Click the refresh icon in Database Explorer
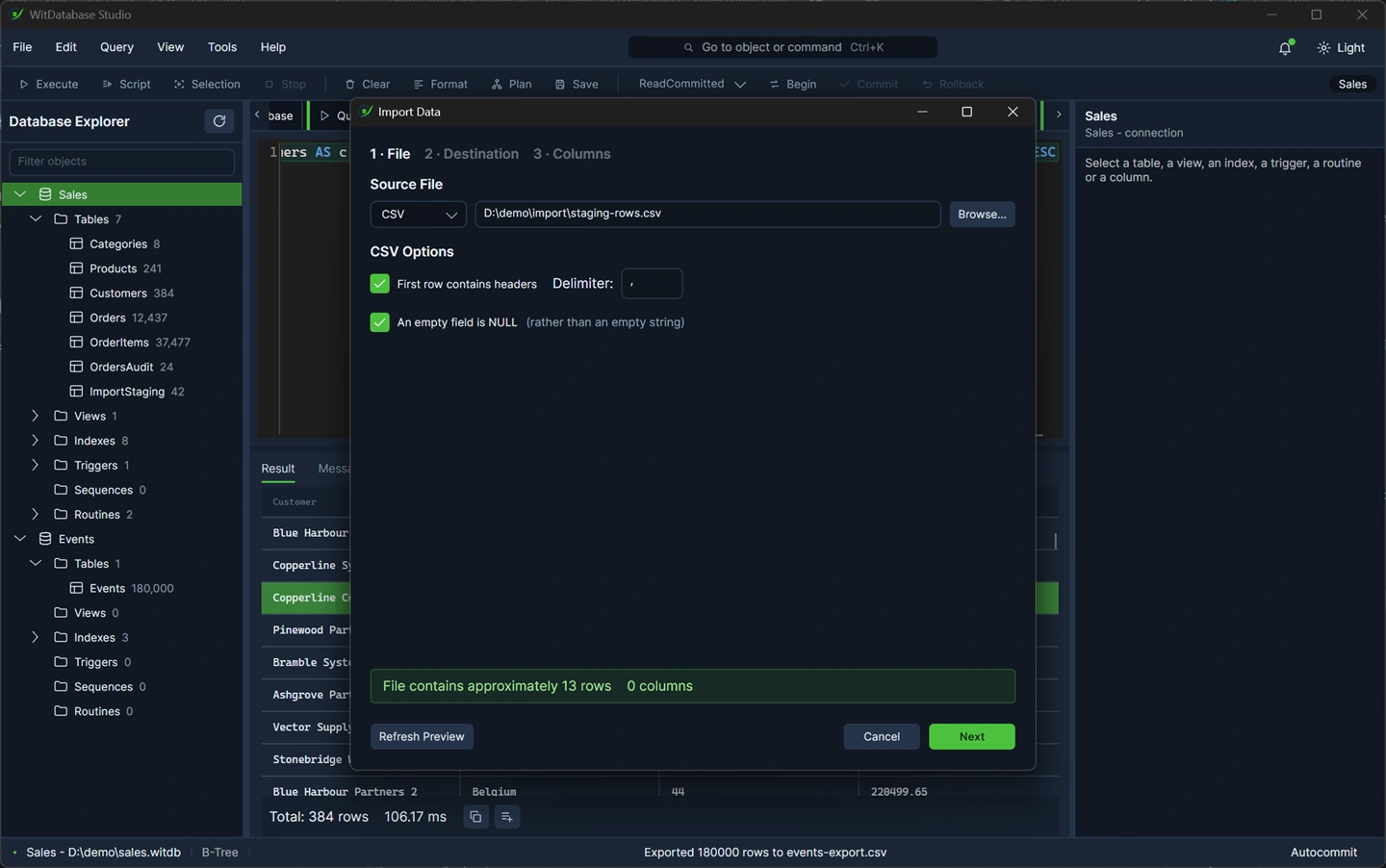 pos(219,121)
